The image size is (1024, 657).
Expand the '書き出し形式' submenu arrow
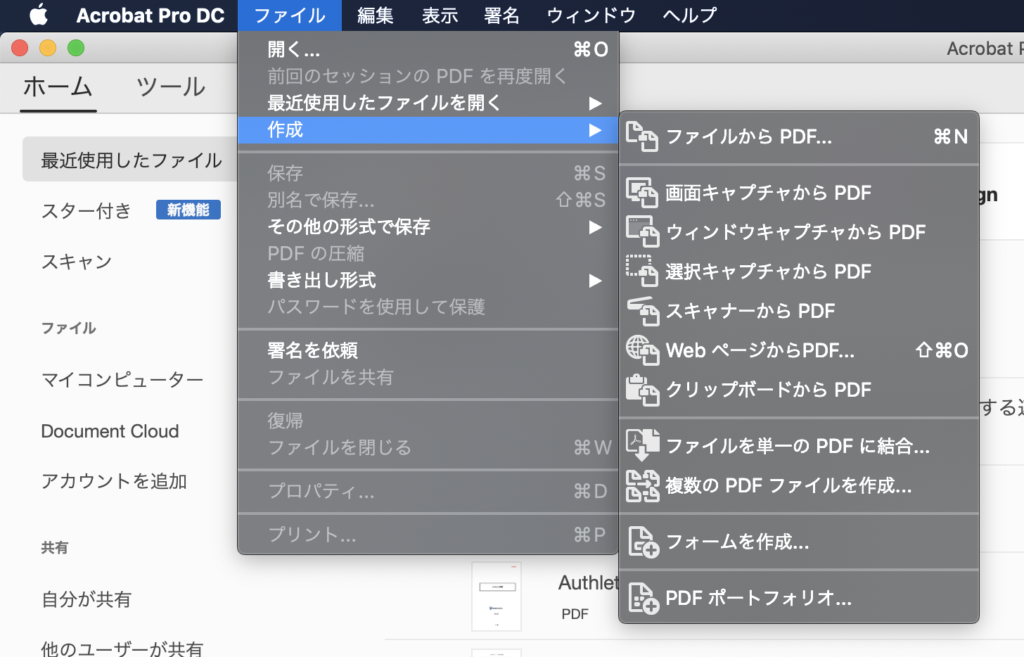[x=594, y=280]
